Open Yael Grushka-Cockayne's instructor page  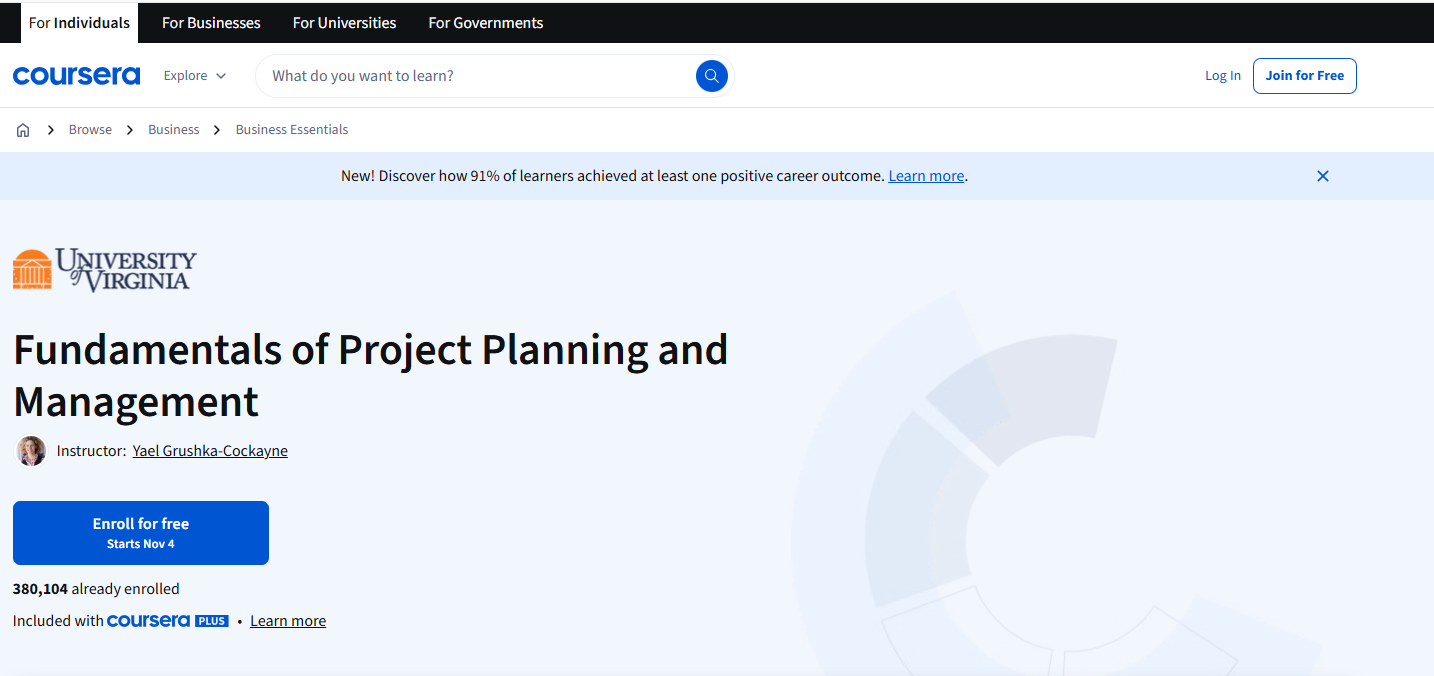tap(210, 450)
